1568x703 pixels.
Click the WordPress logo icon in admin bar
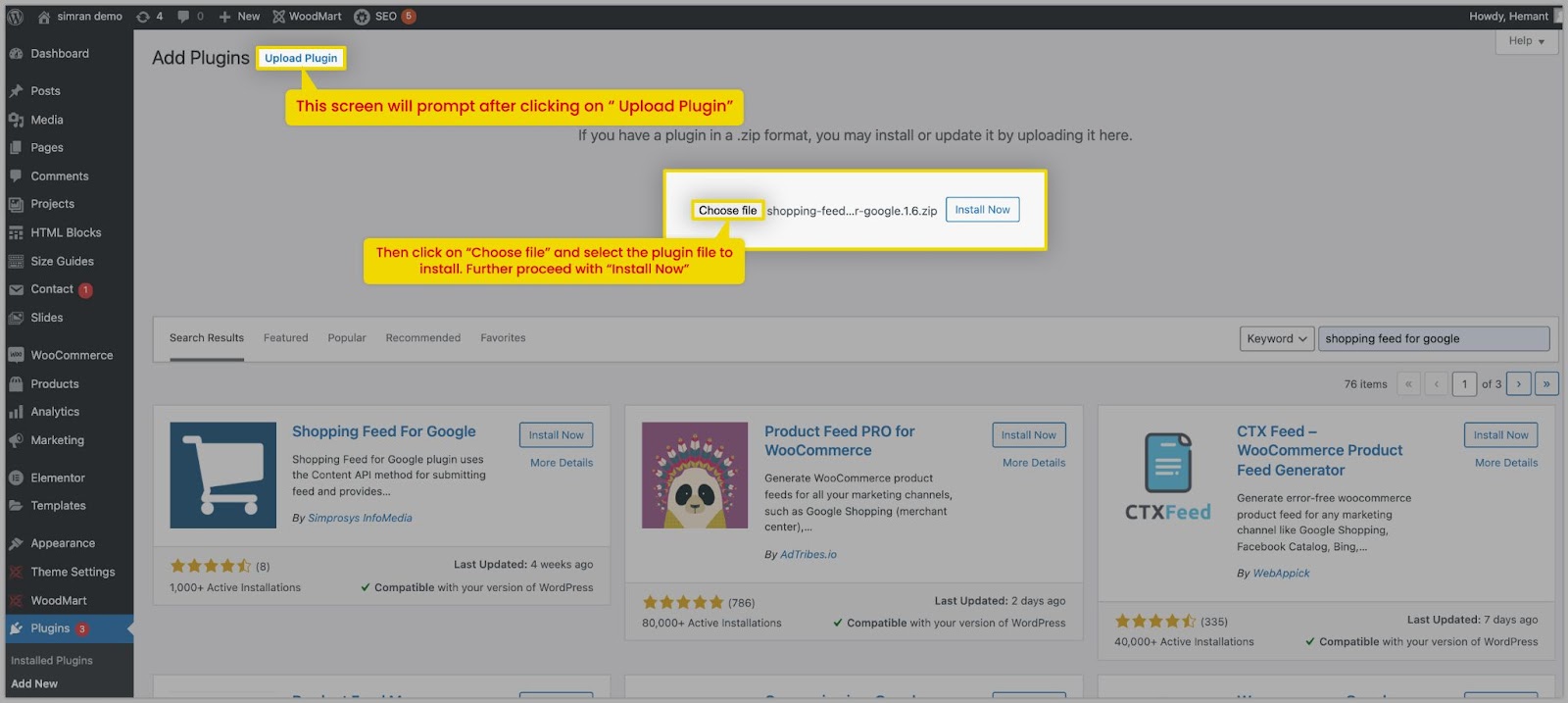click(x=15, y=17)
